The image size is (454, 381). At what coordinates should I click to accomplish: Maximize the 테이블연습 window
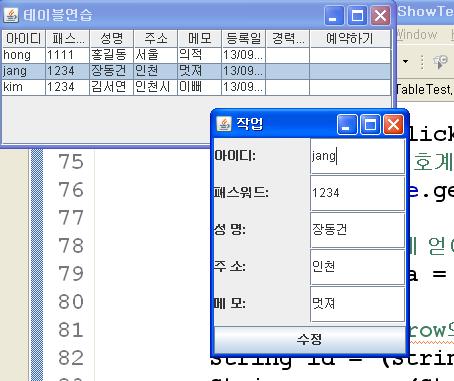pos(357,15)
